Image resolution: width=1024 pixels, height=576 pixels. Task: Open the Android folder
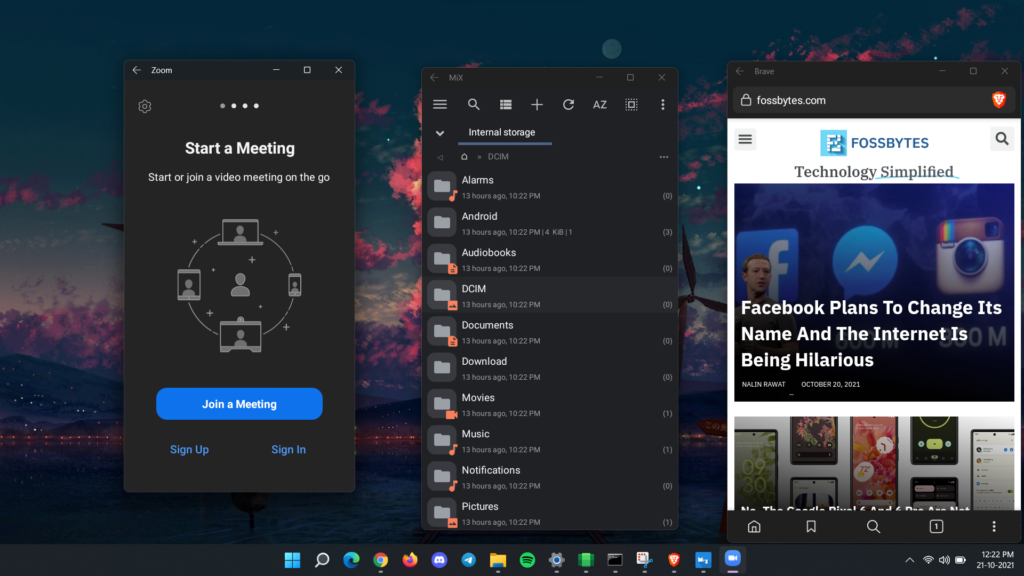551,223
